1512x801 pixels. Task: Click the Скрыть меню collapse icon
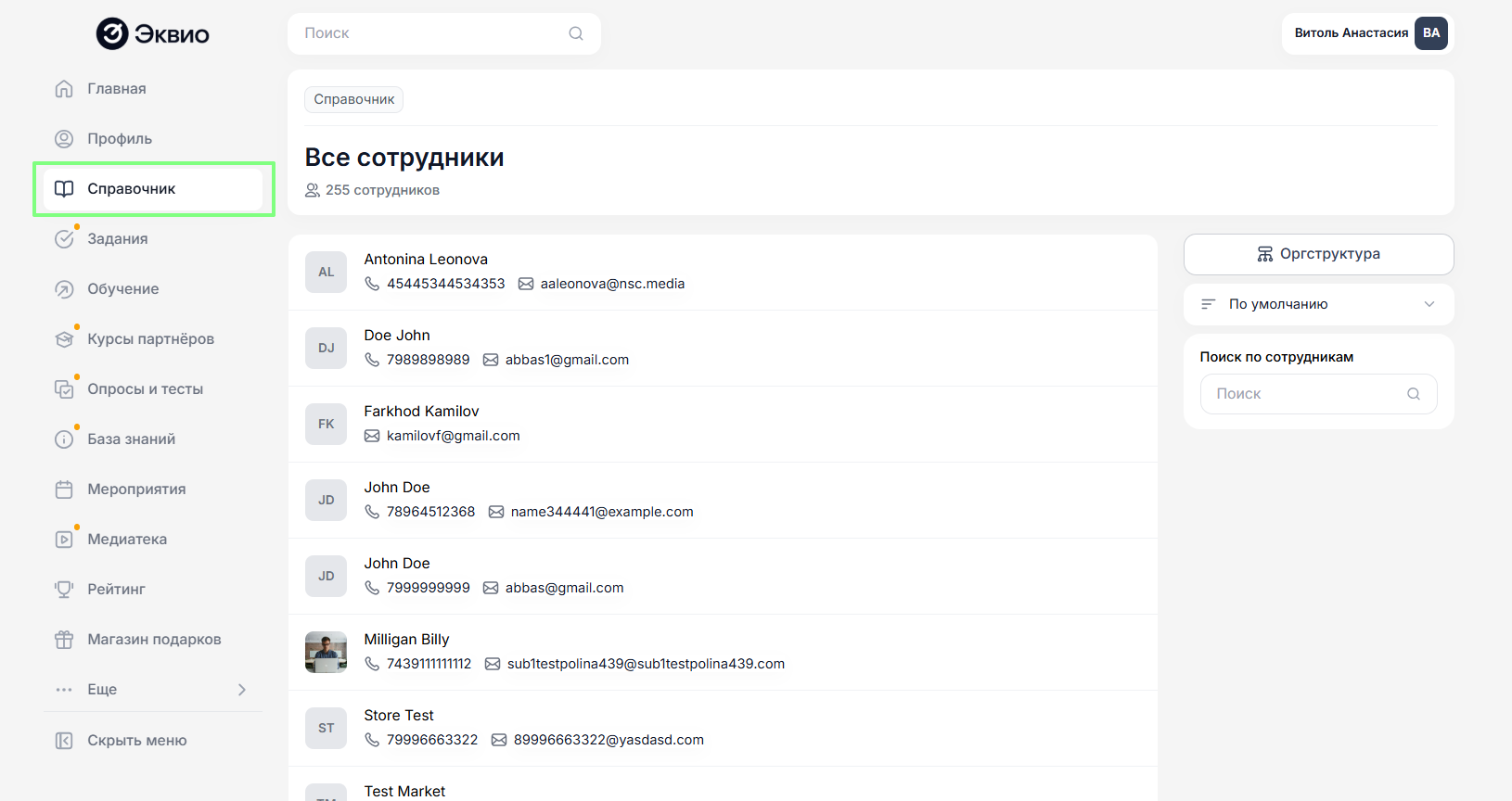tap(64, 741)
